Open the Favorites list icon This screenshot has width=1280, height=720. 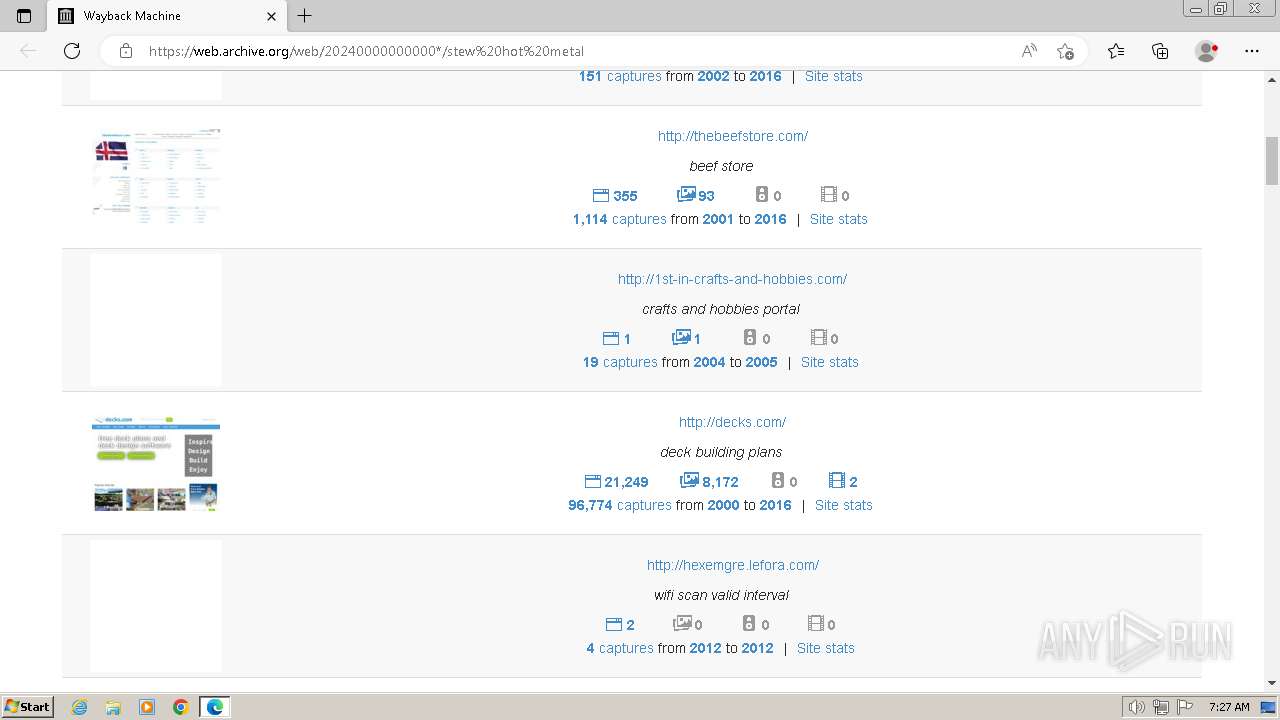(x=1116, y=51)
